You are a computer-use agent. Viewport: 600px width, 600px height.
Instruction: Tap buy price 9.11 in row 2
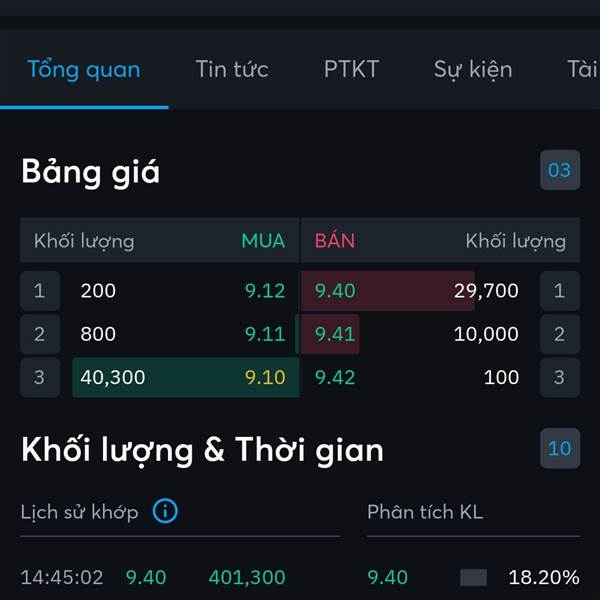(265, 334)
